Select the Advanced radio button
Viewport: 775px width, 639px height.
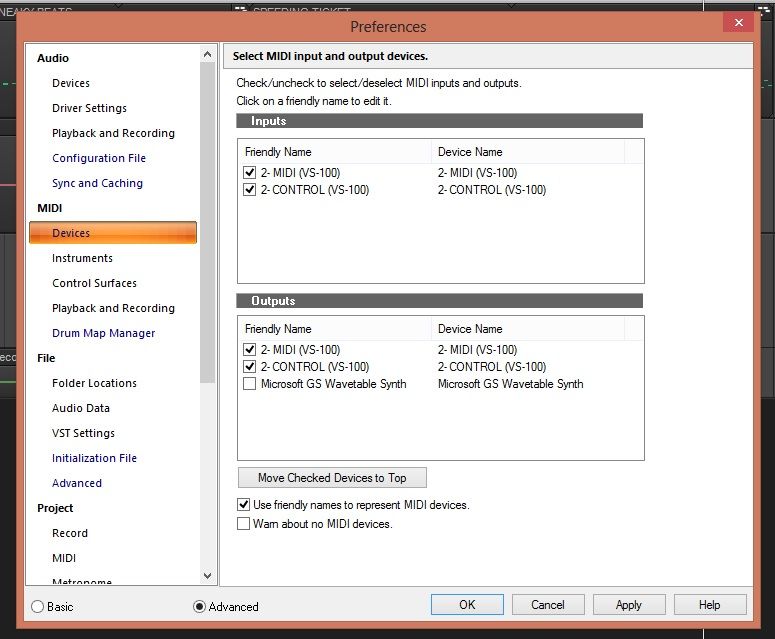(x=199, y=606)
